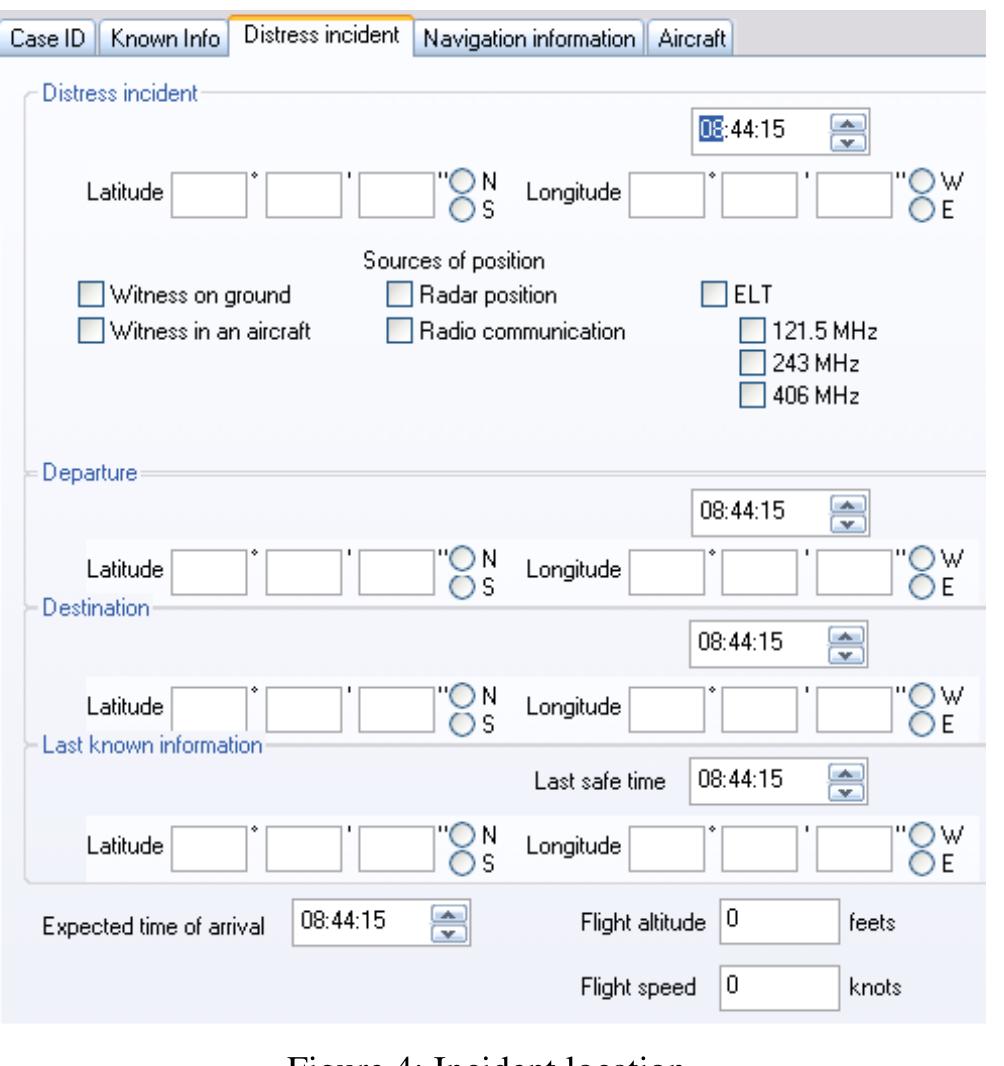Select N for Distress incident latitude

tap(460, 181)
